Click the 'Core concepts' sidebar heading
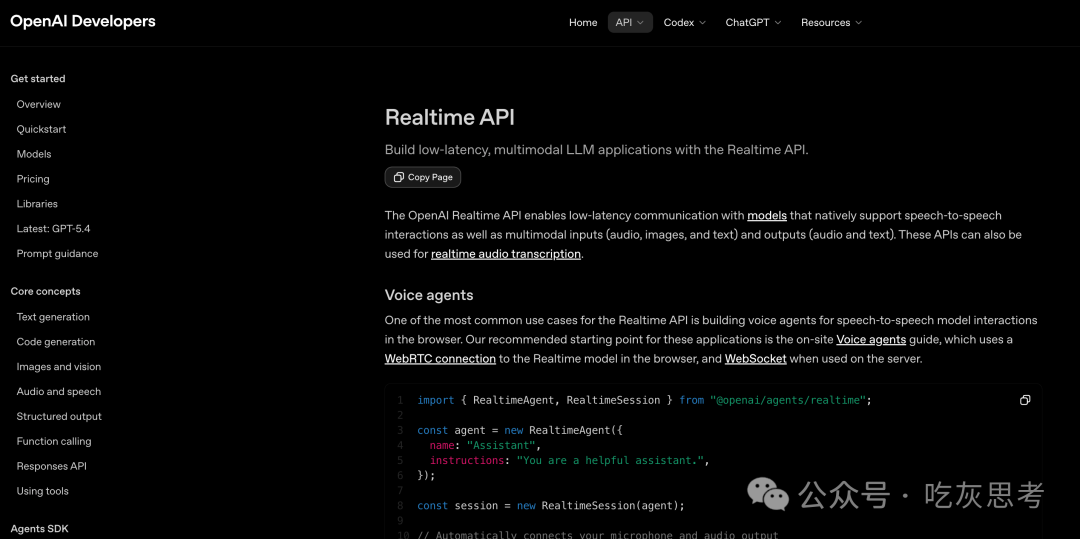 pos(45,291)
